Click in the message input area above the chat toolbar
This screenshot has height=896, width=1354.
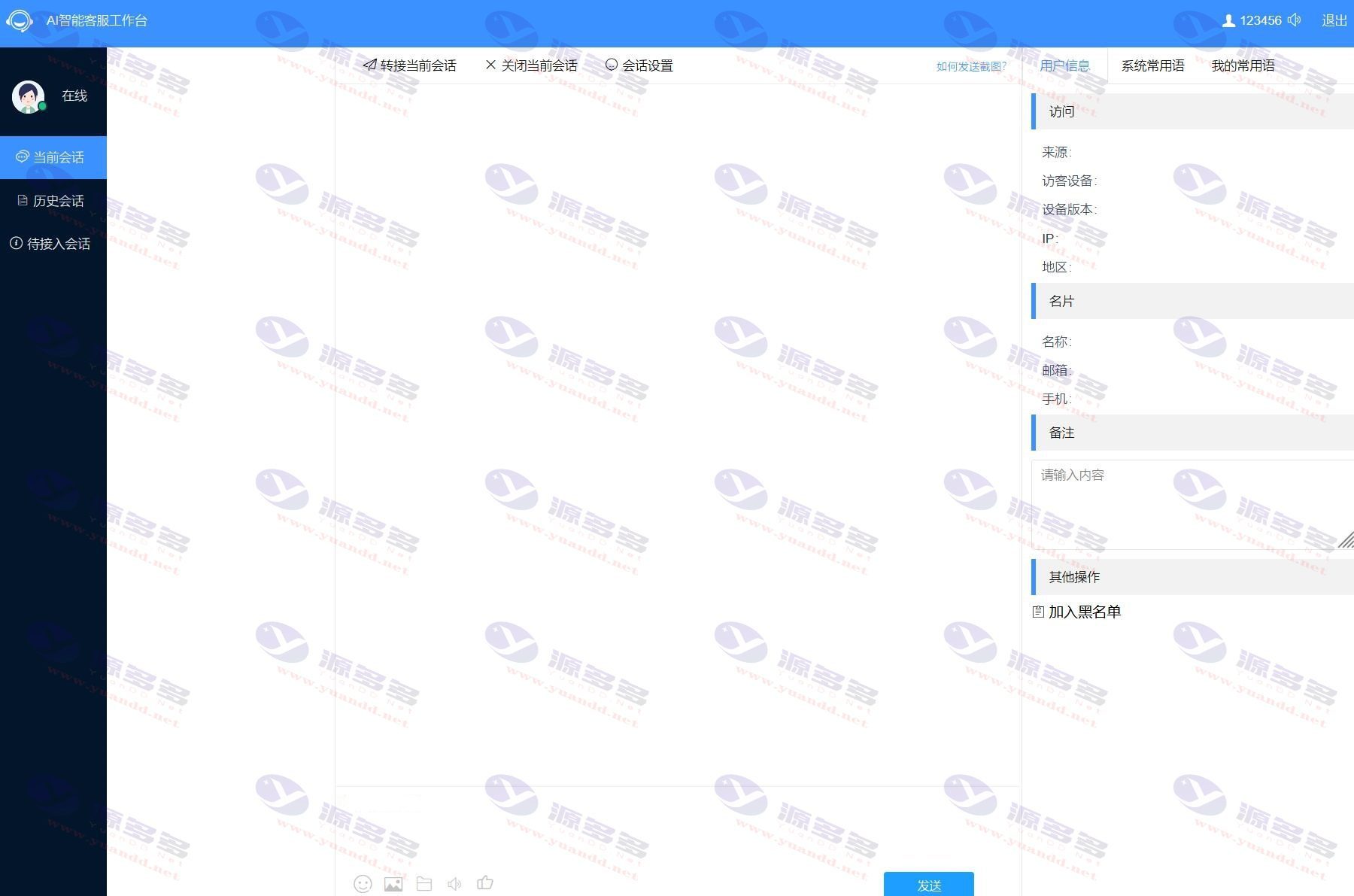(x=678, y=828)
